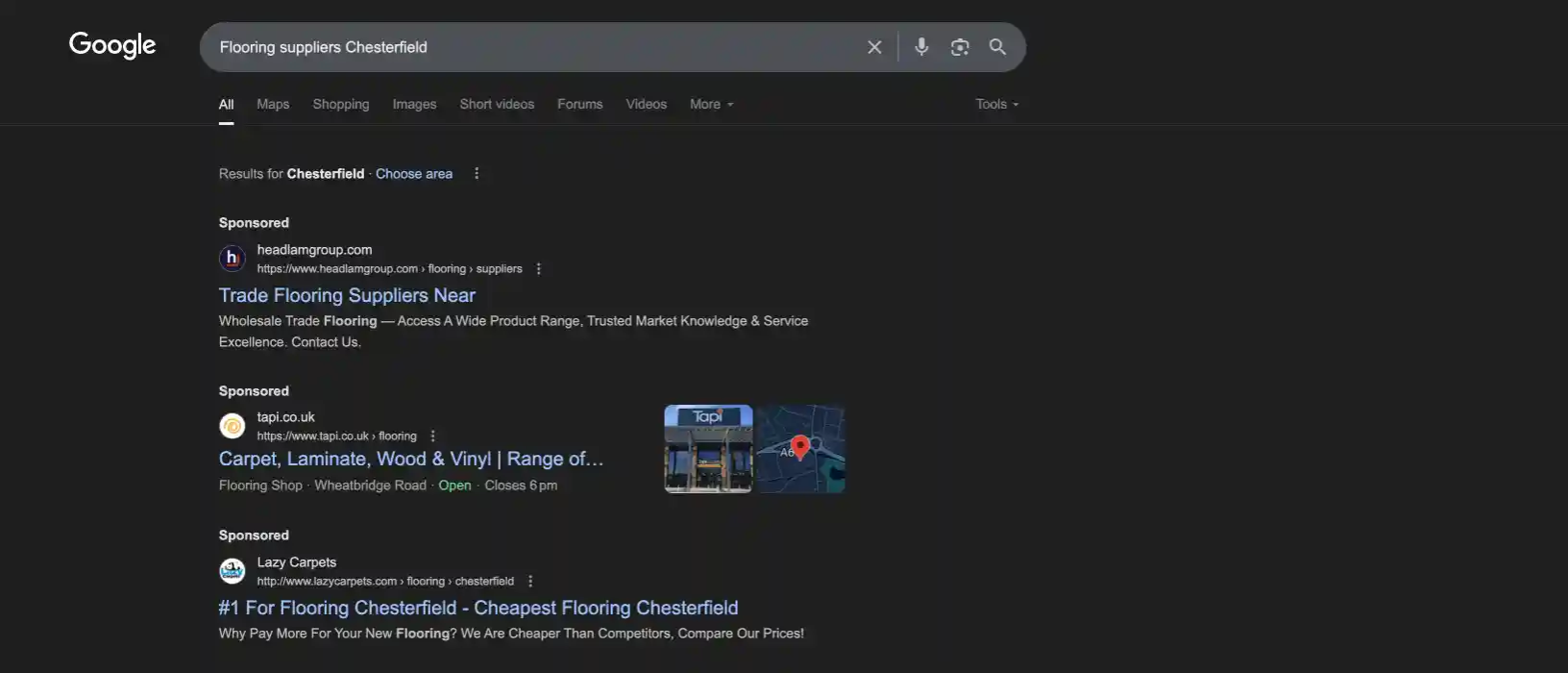
Task: Open the Tapi storefront photo thumbnail
Action: (708, 449)
